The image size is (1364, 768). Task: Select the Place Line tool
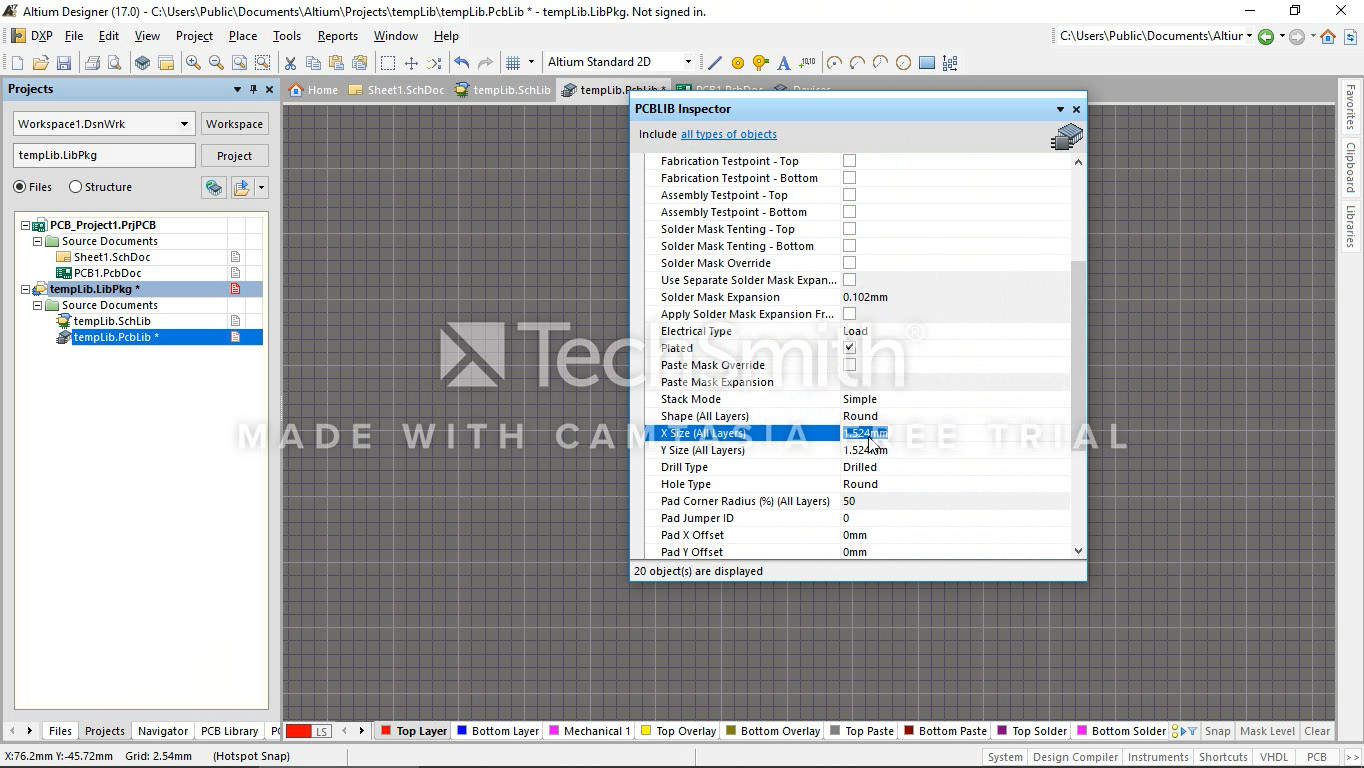(715, 63)
